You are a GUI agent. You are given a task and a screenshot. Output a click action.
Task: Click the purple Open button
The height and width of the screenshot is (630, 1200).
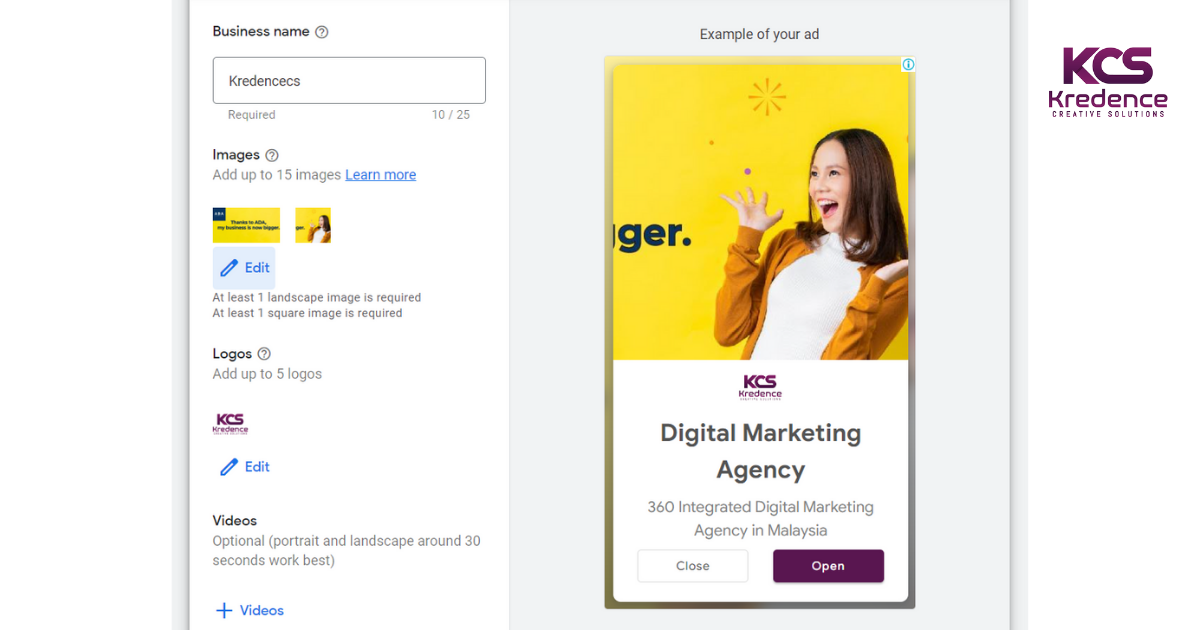828,566
